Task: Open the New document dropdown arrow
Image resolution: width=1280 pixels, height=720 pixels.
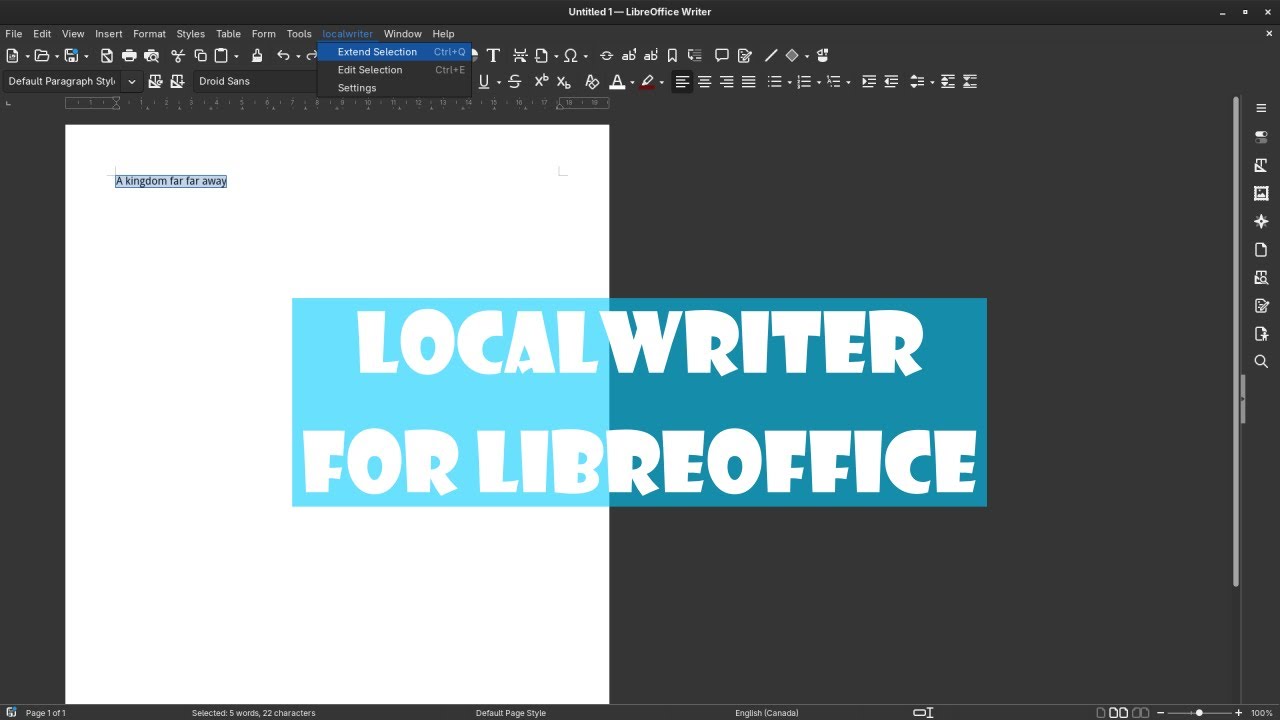Action: [x=26, y=56]
